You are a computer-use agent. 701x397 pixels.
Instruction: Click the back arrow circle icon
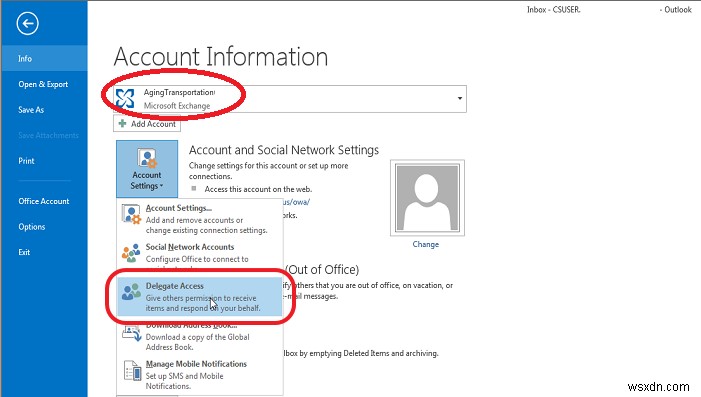click(x=28, y=23)
